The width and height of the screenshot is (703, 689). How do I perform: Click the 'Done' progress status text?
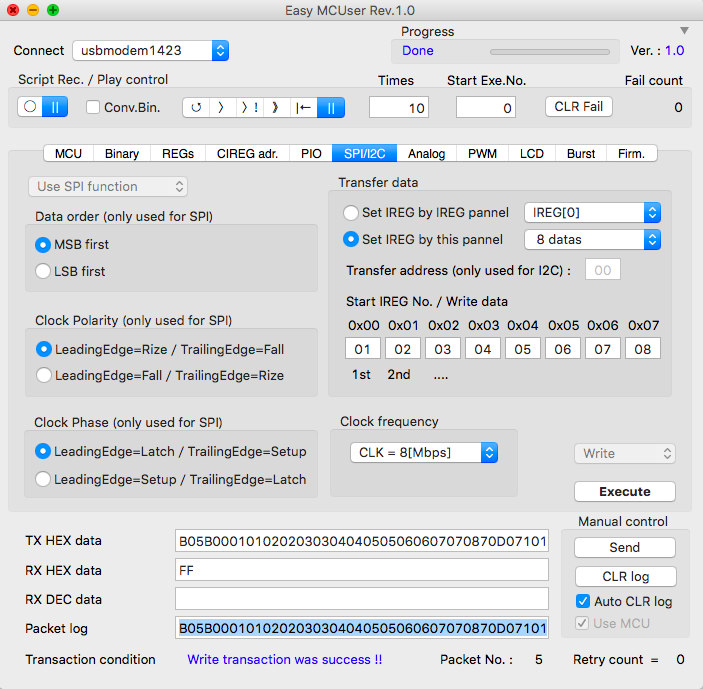click(x=417, y=51)
